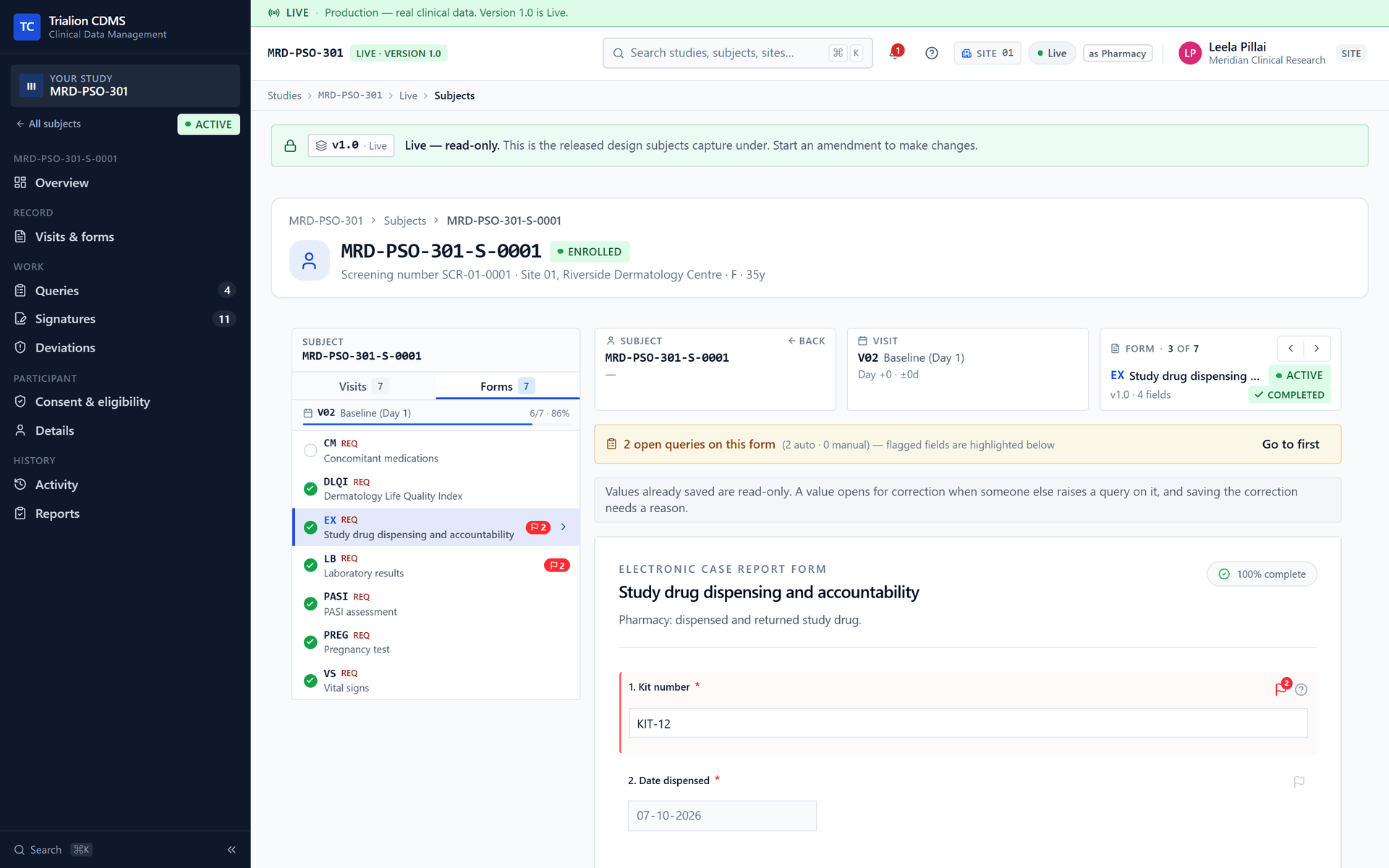
Task: Click the version layers icon v1.0
Action: pos(321,145)
